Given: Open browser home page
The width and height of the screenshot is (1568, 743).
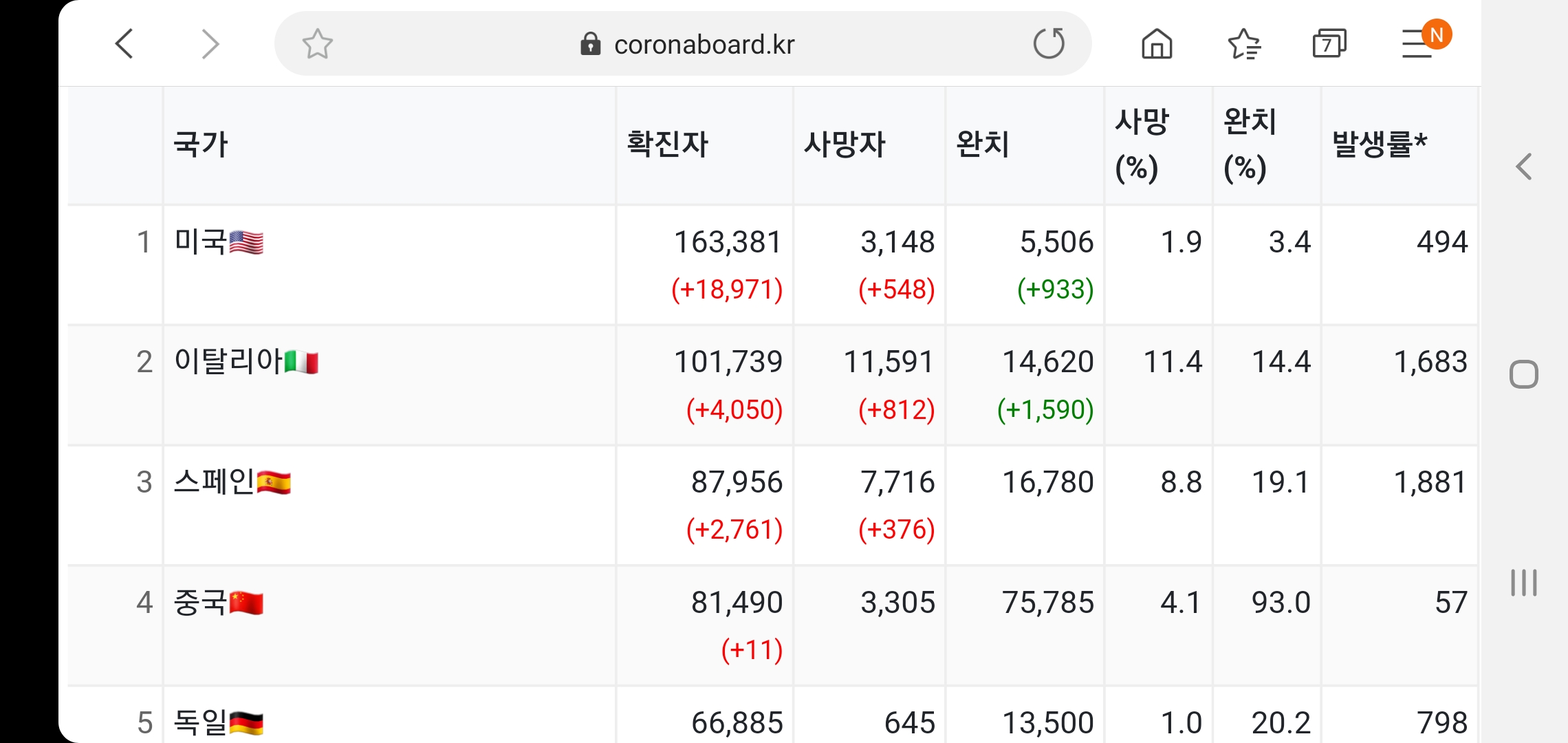Looking at the screenshot, I should [x=1157, y=44].
